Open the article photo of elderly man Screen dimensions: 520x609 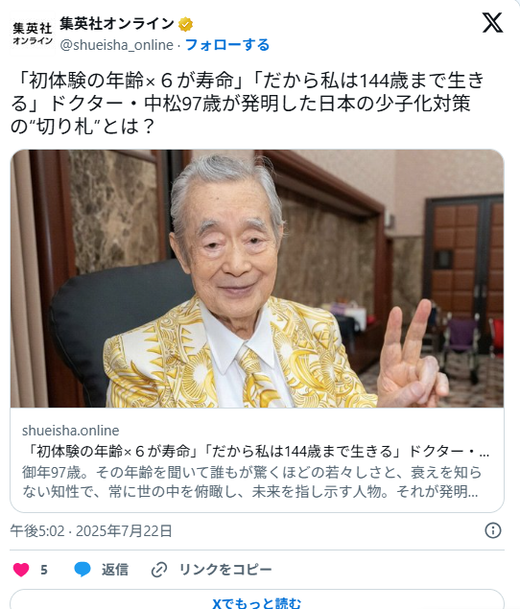point(257,278)
